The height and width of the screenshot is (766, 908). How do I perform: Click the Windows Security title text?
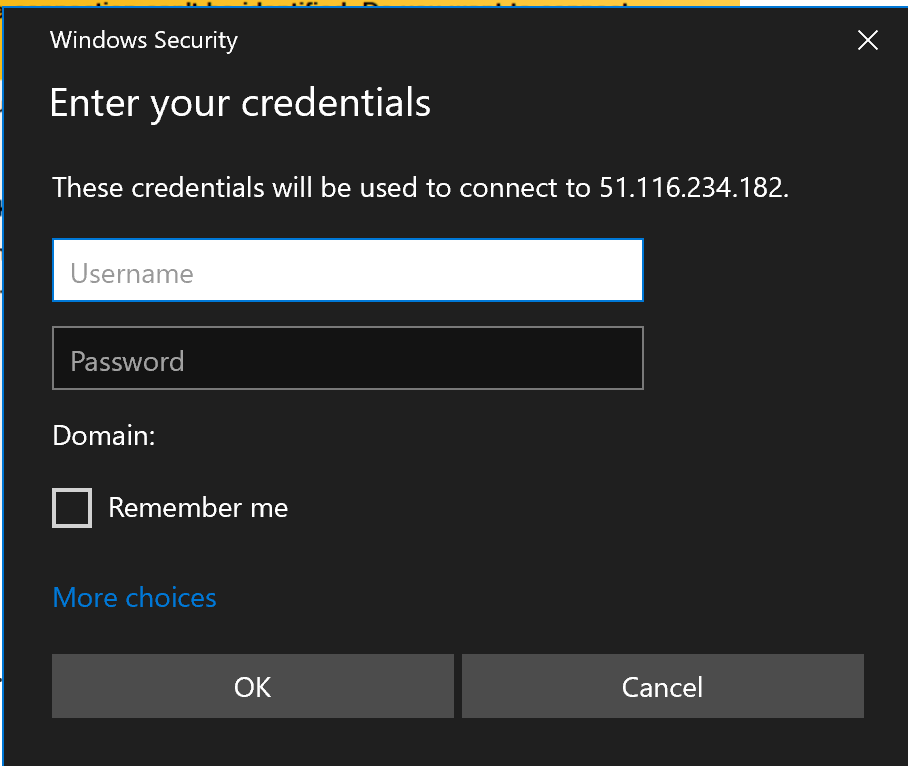[x=144, y=40]
